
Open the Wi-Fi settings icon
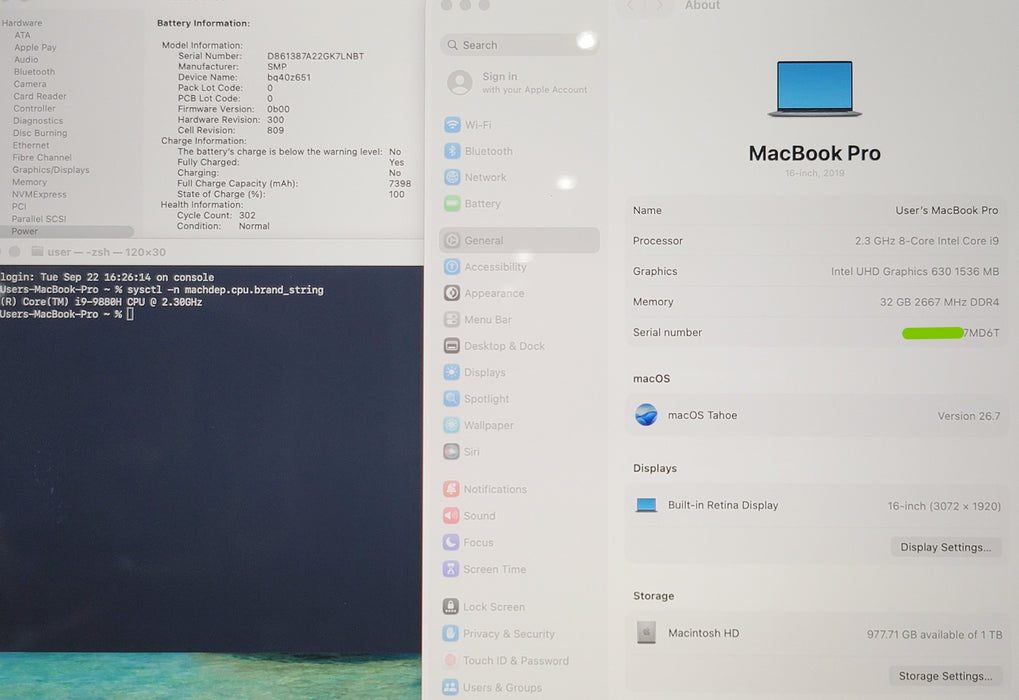pyautogui.click(x=452, y=125)
